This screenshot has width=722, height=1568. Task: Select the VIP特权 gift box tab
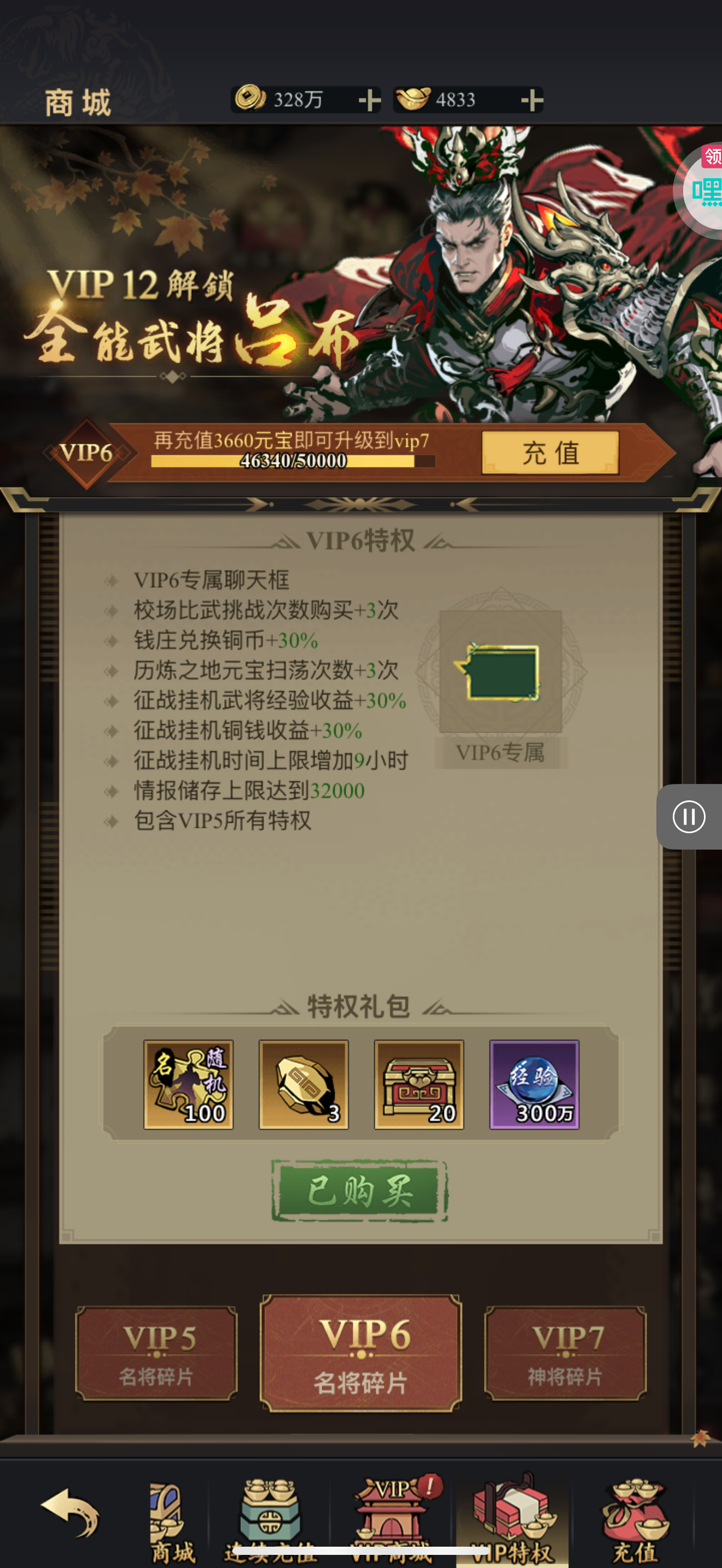pos(512,1519)
